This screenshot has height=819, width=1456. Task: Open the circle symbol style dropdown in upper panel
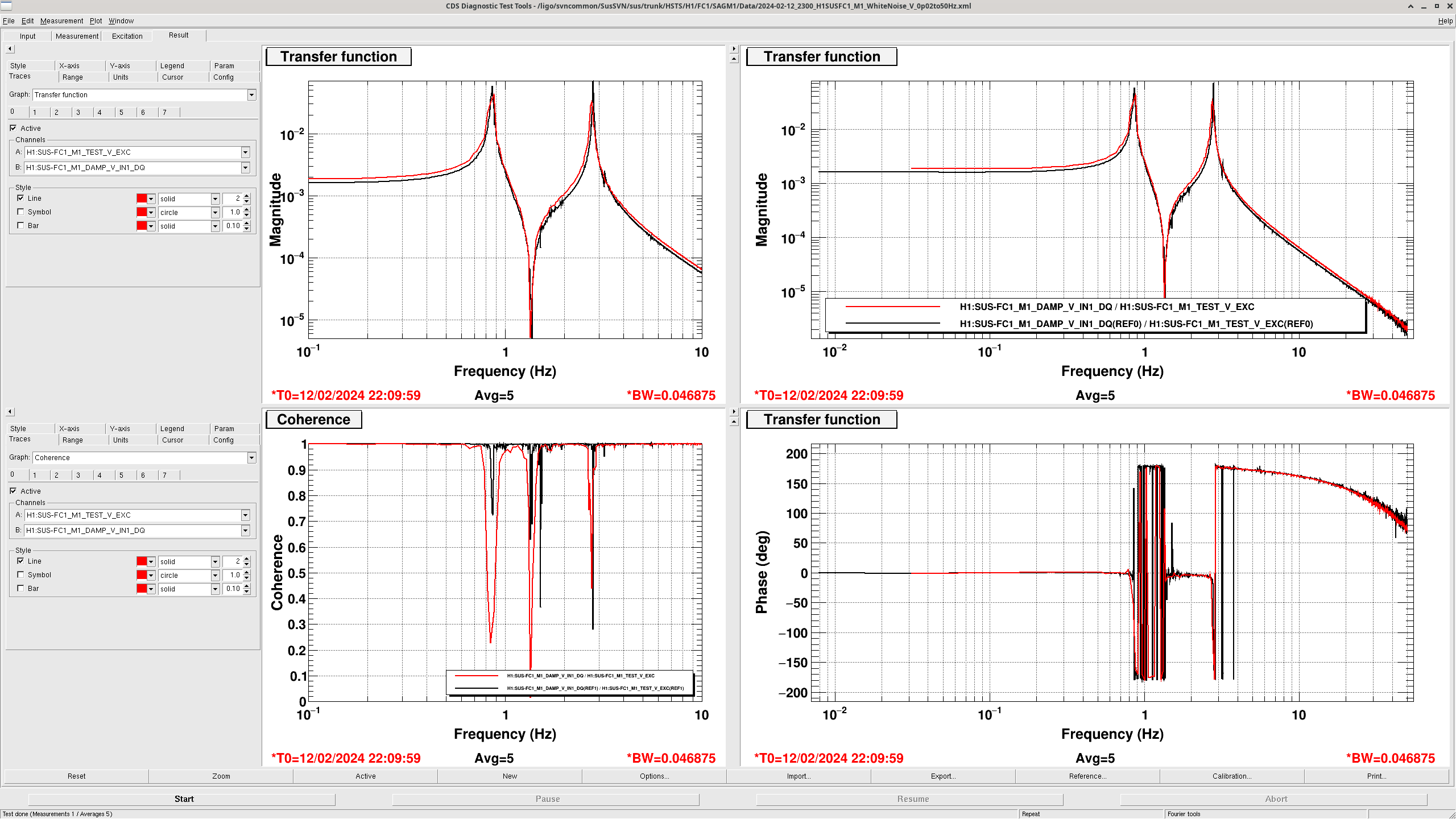(215, 213)
